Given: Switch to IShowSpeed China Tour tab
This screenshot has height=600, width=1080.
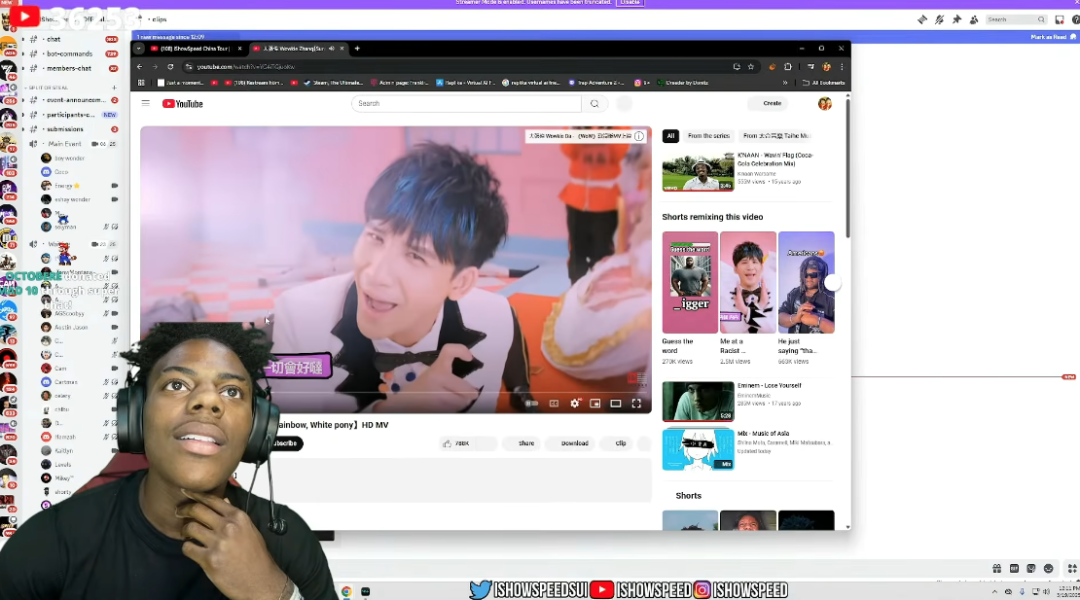Looking at the screenshot, I should coord(196,48).
